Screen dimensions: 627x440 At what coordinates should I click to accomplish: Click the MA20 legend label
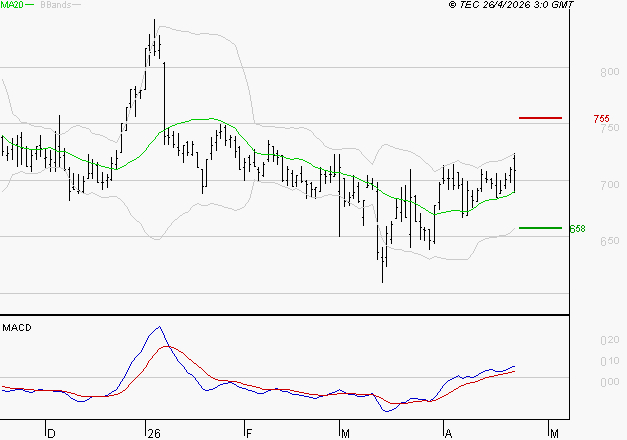[x=12, y=4]
